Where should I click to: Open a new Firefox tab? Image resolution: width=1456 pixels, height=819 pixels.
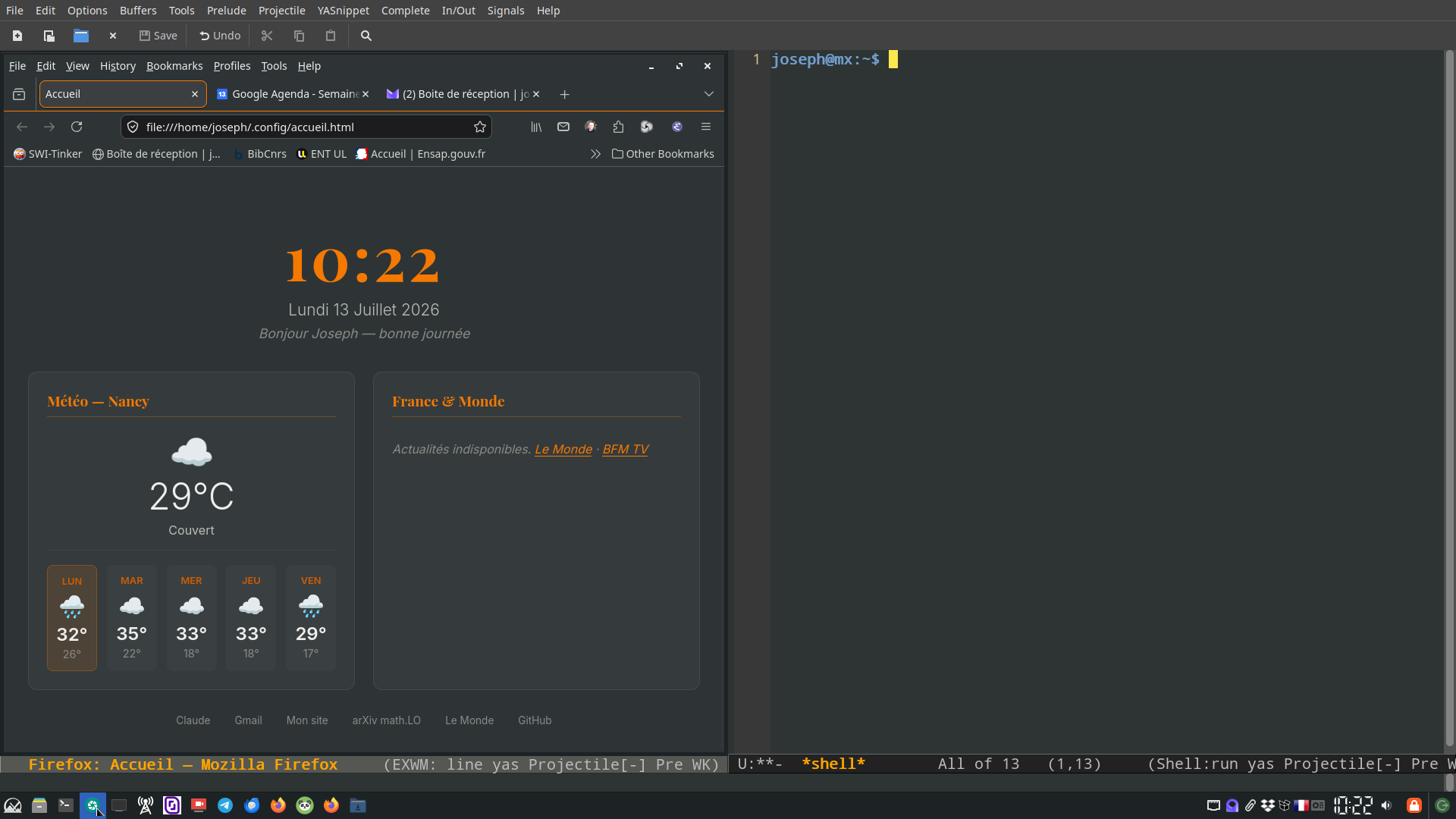click(x=564, y=94)
